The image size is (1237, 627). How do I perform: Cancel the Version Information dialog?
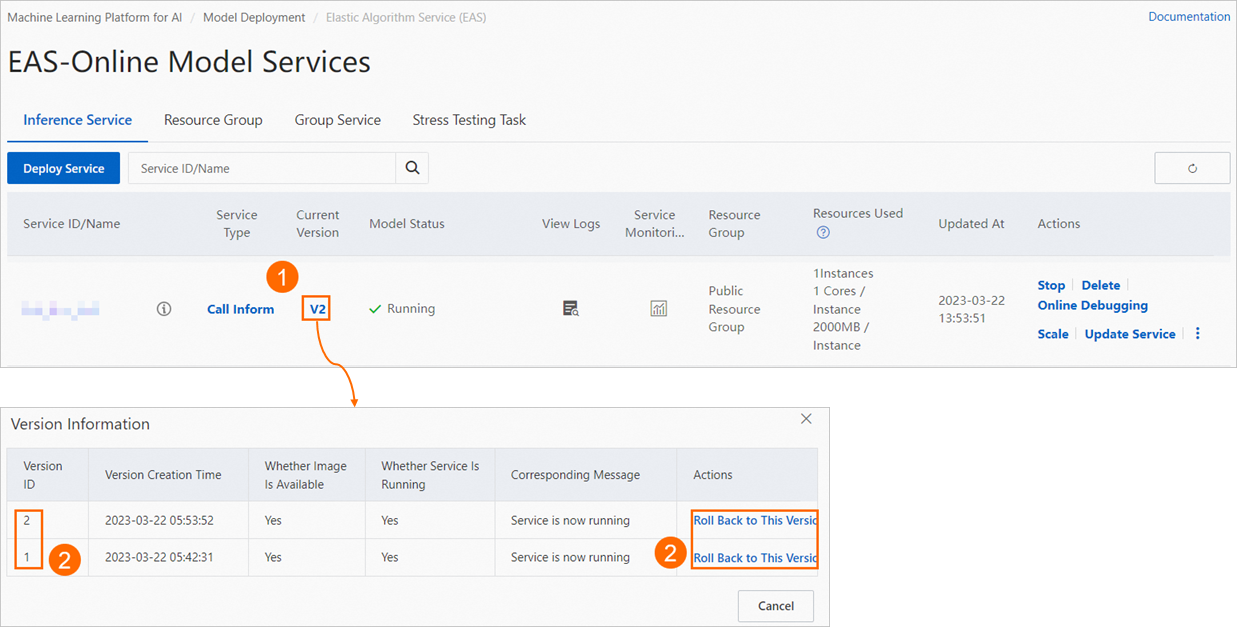[x=775, y=606]
